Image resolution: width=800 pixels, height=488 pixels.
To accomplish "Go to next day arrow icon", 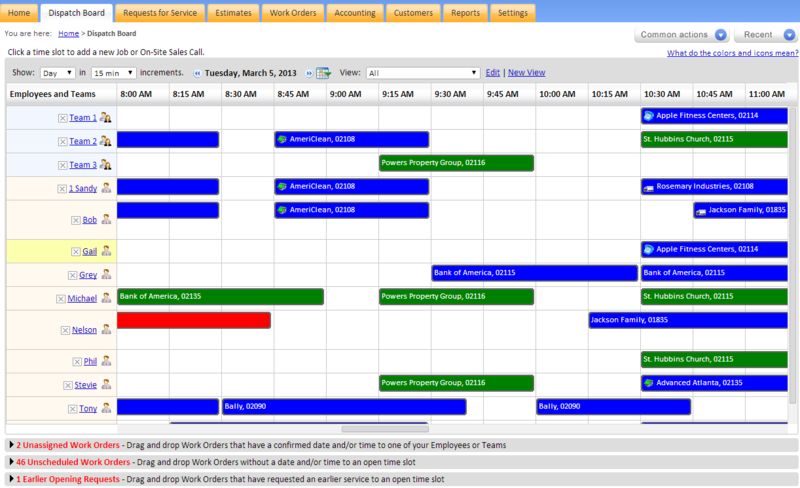I will point(309,74).
